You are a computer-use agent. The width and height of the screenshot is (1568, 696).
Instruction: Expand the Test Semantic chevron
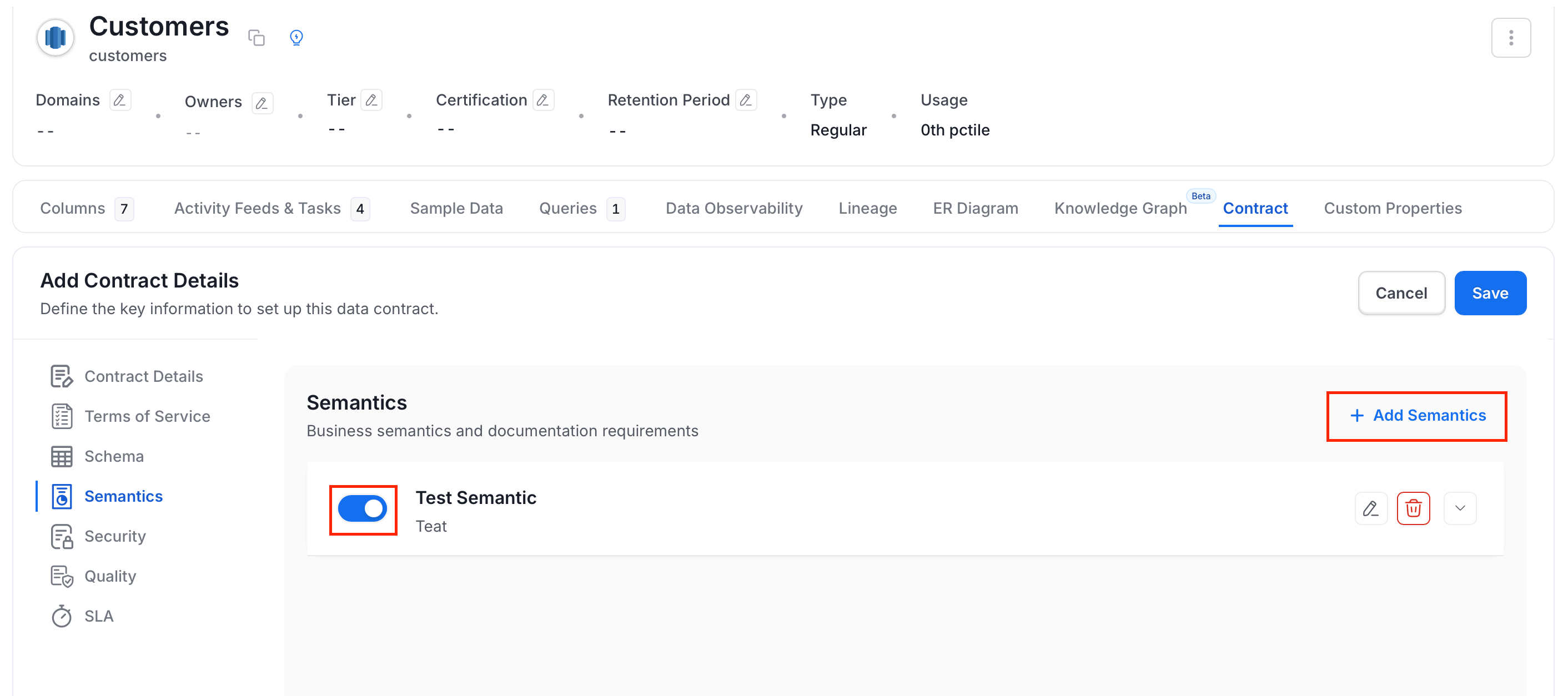(1460, 508)
